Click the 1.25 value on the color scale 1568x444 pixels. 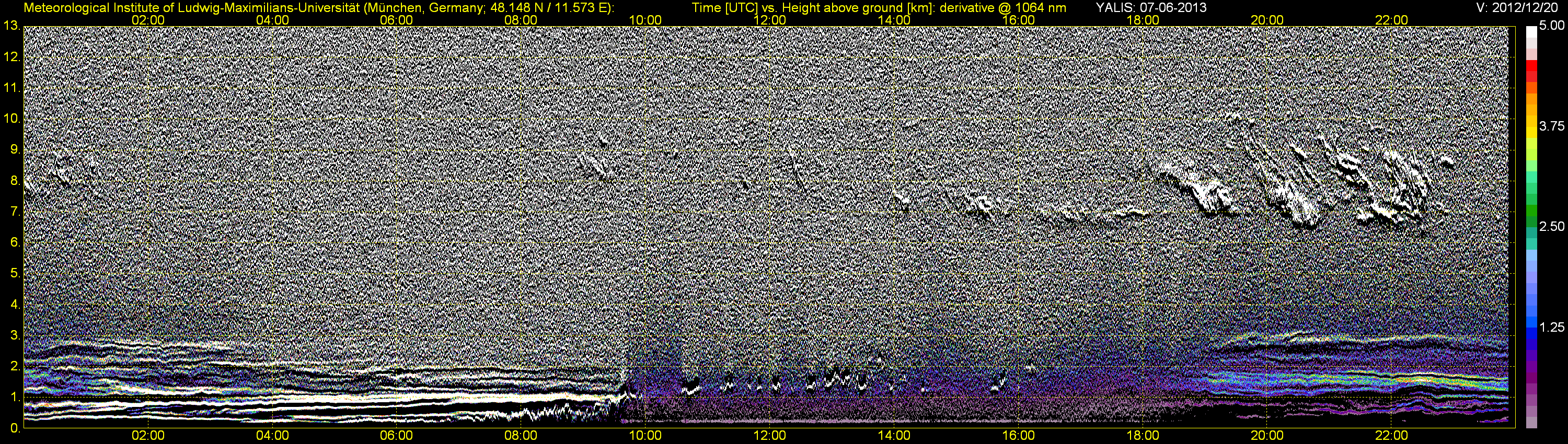tap(1552, 327)
